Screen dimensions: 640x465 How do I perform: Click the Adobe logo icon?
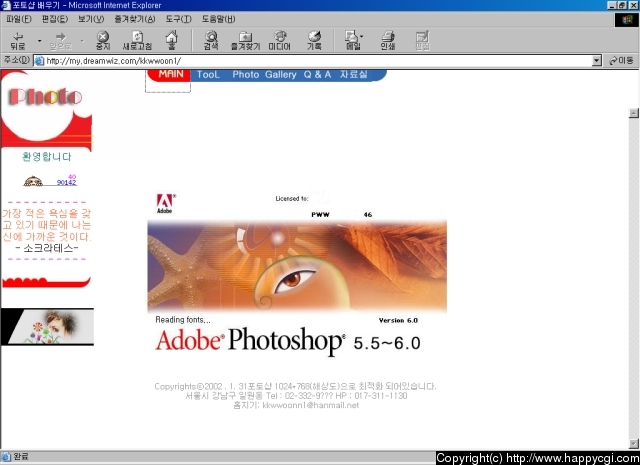pos(165,203)
